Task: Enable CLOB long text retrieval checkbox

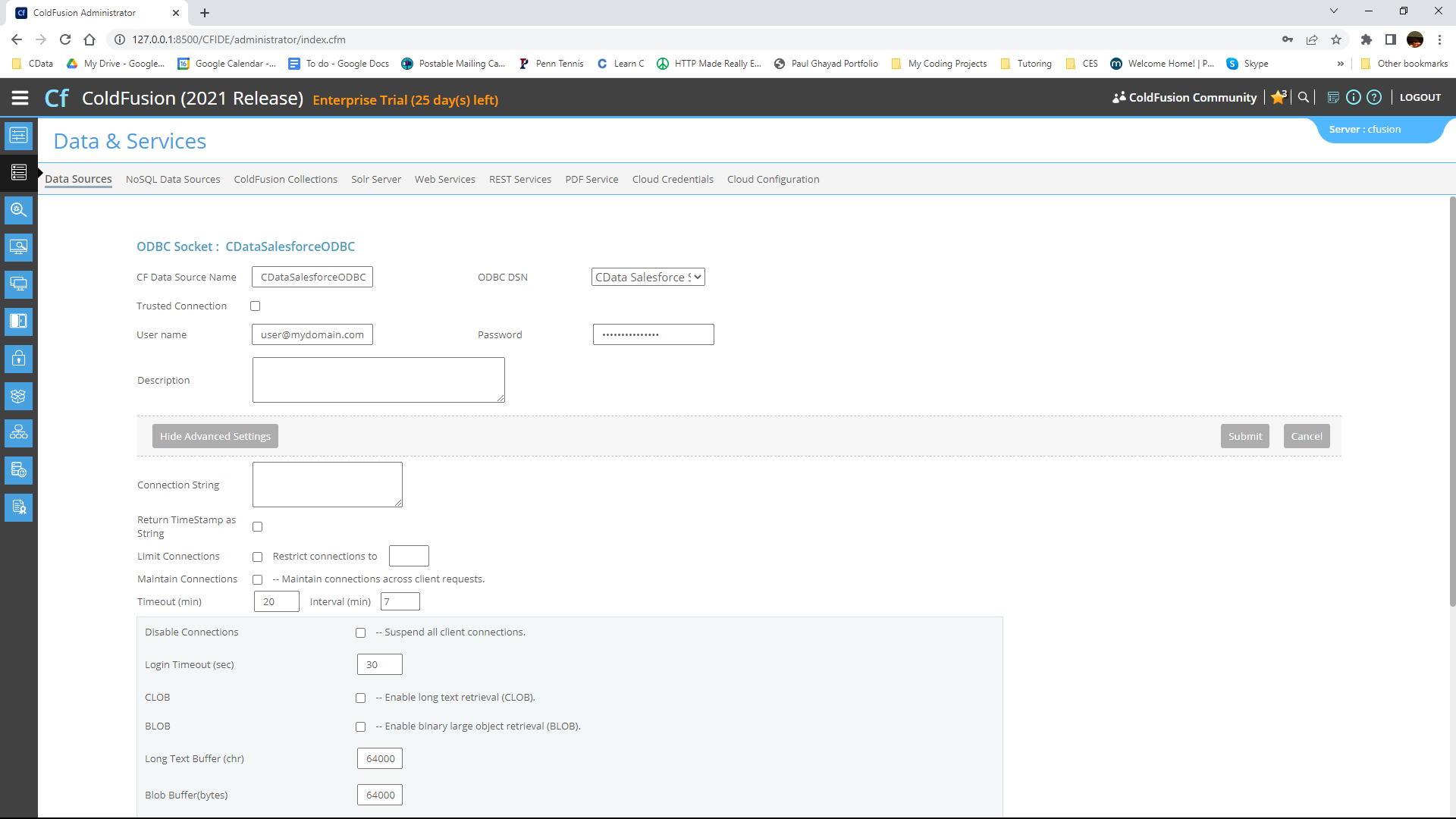Action: [x=361, y=698]
